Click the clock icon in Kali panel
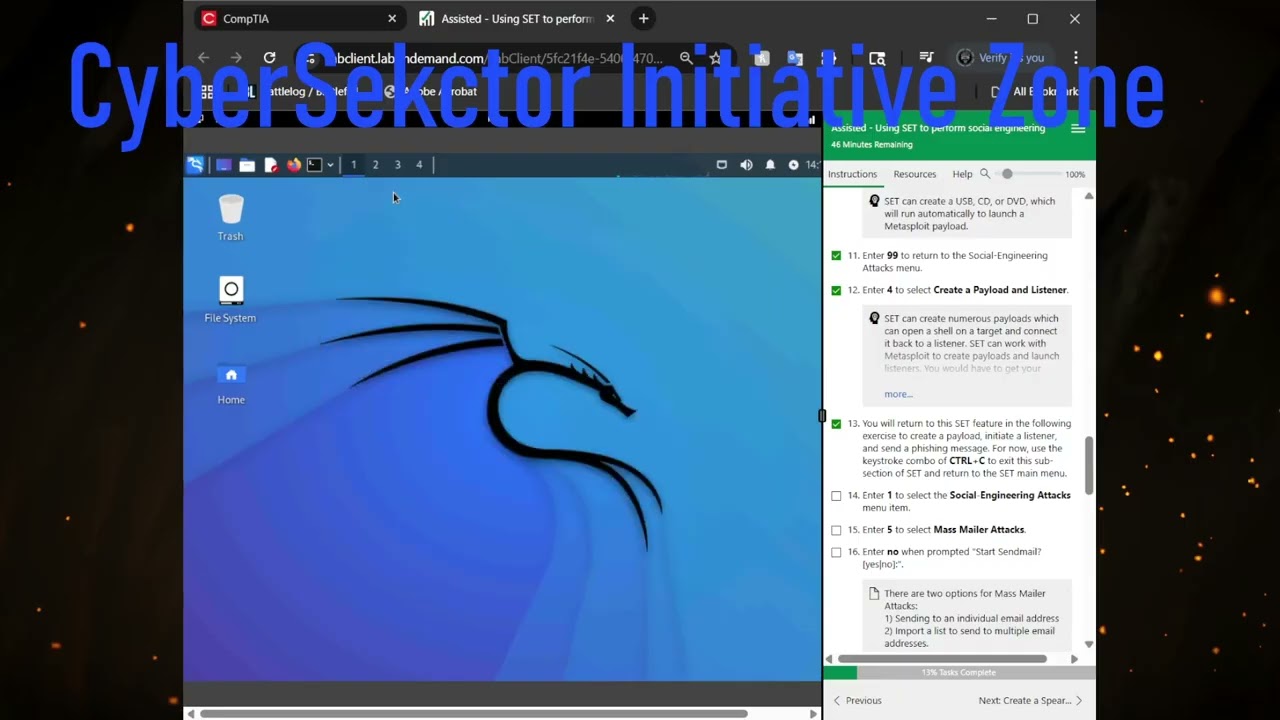The height and width of the screenshot is (720, 1280). pyautogui.click(x=794, y=165)
